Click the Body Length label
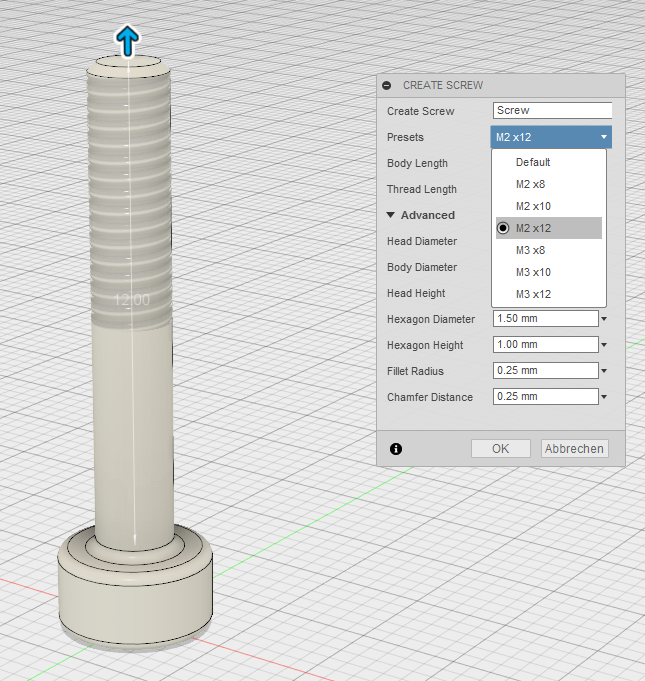 click(x=417, y=163)
